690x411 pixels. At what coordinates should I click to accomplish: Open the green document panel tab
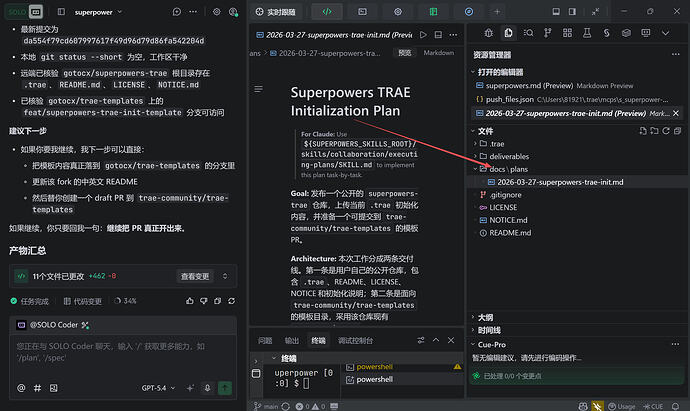click(x=433, y=12)
